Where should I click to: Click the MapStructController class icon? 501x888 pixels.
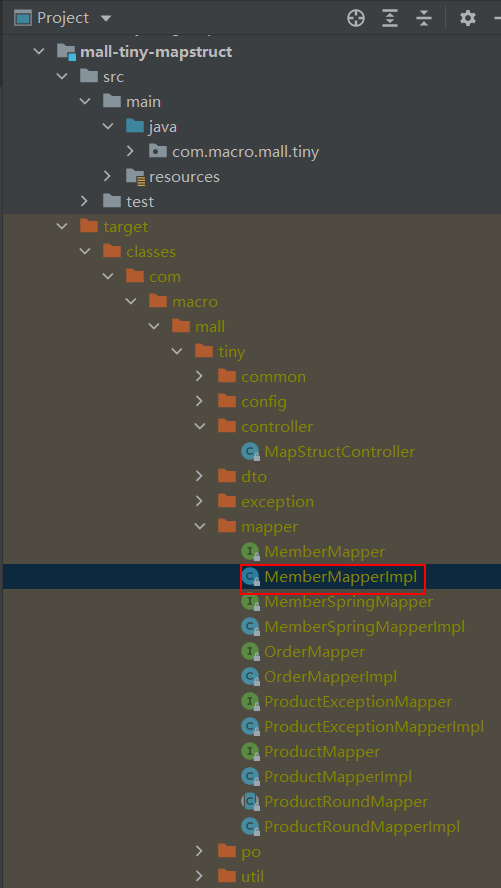tap(250, 452)
